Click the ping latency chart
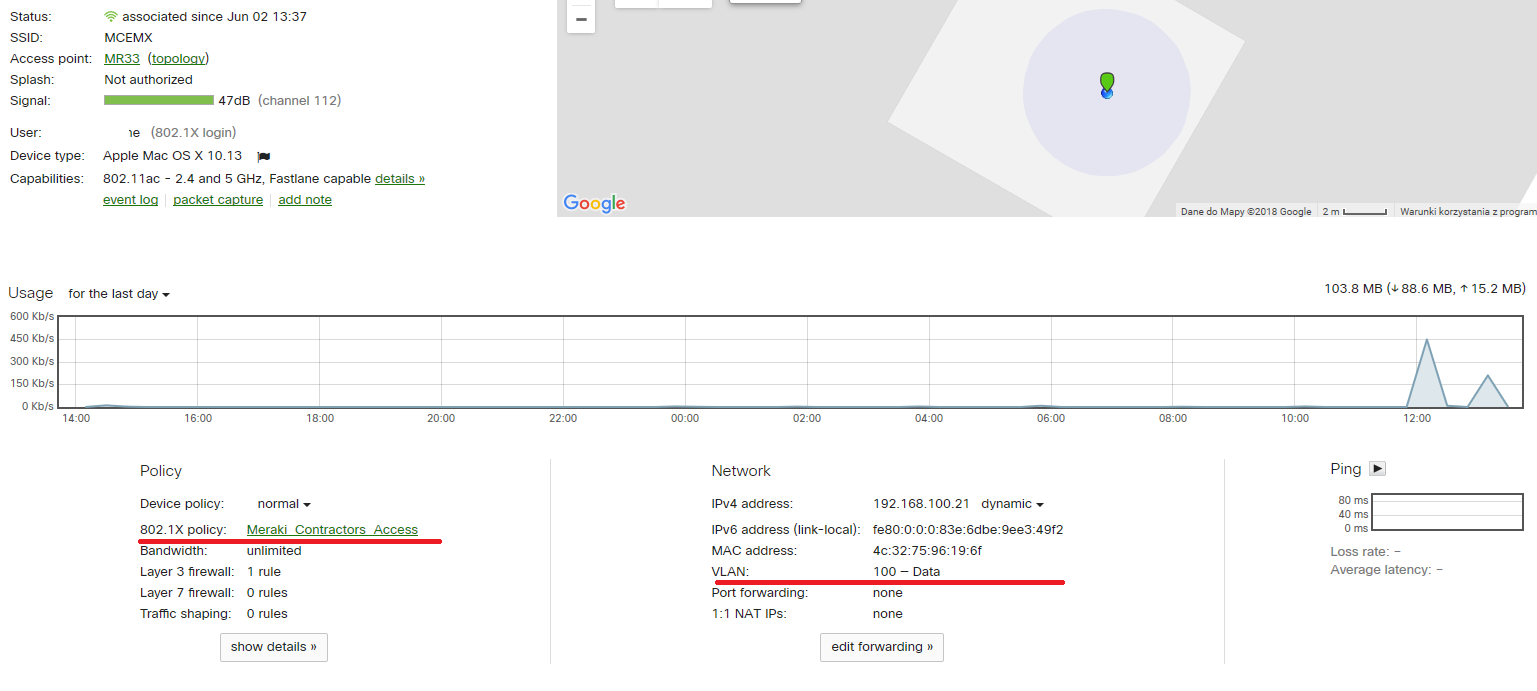The width and height of the screenshot is (1537, 691). point(1446,514)
